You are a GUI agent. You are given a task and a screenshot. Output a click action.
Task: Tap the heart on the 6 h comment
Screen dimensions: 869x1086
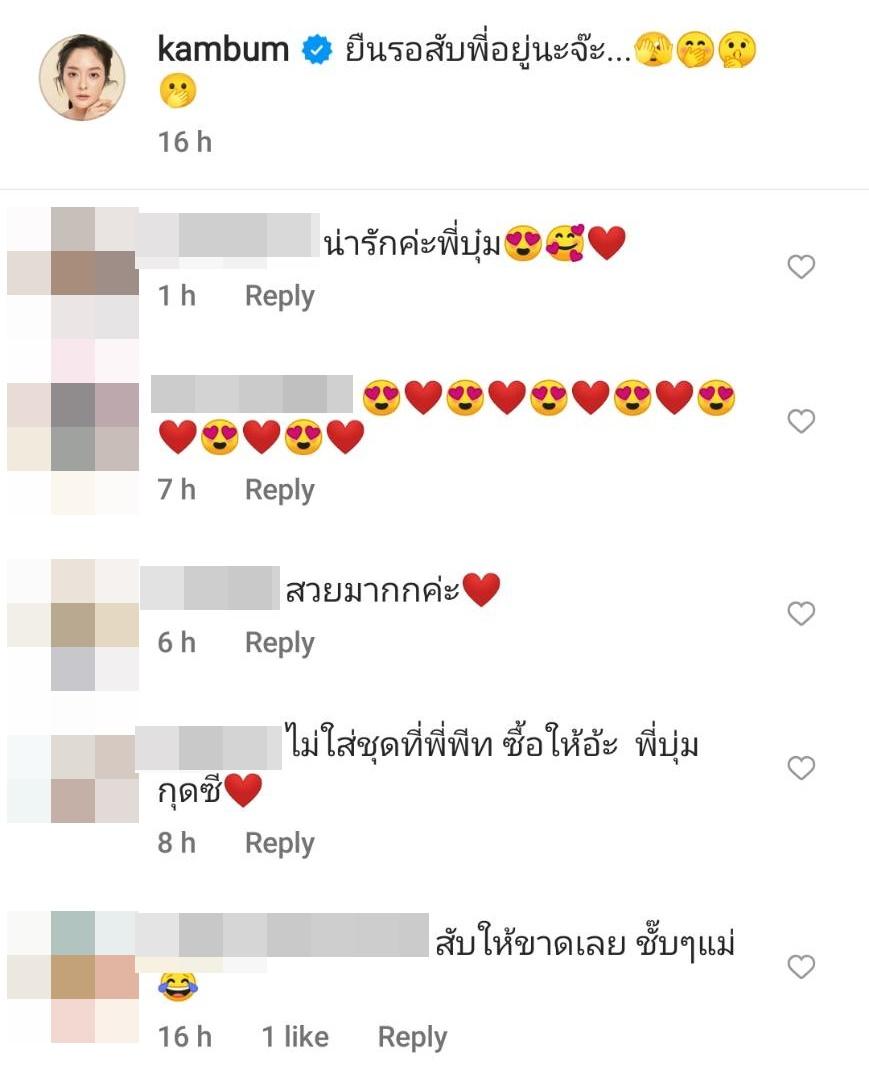click(801, 614)
